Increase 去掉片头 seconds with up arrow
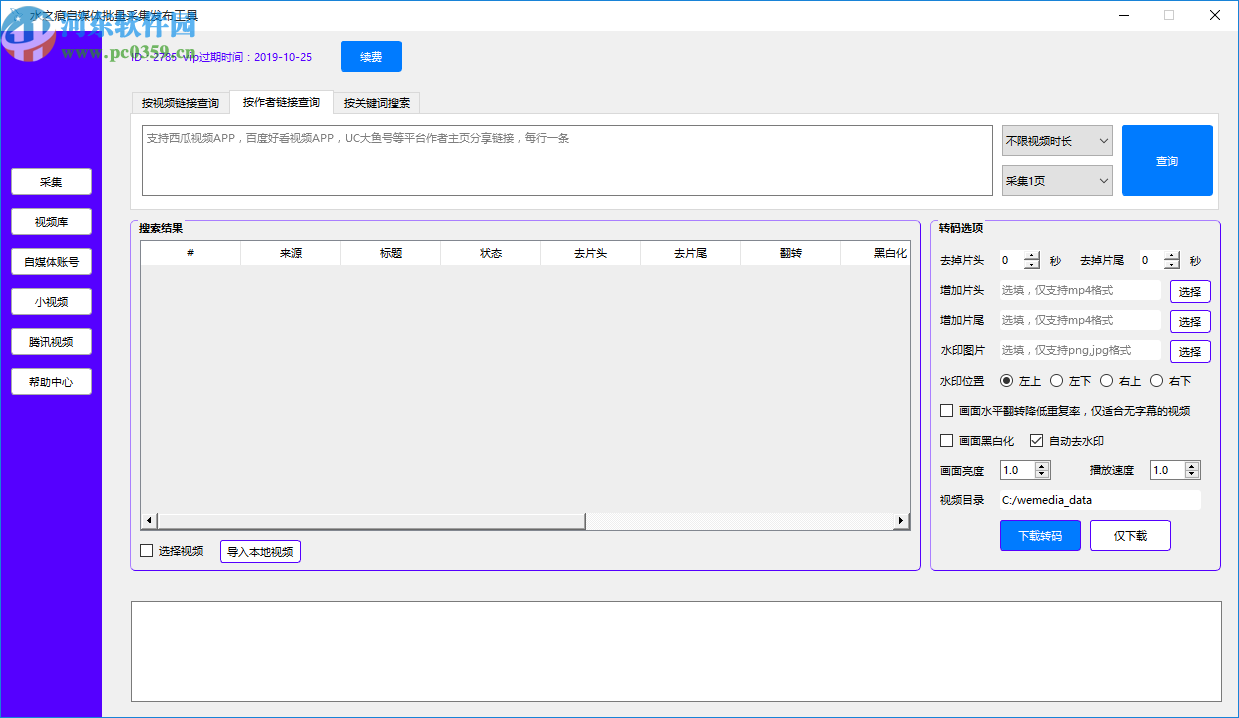 1032,256
